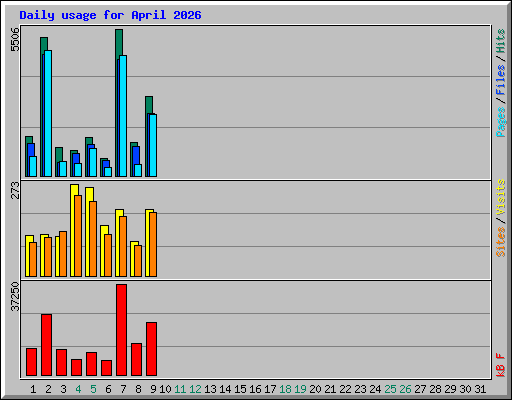This screenshot has height=400, width=512.
Task: Click the "Daily usage for April 2026" title
Action: pos(110,15)
